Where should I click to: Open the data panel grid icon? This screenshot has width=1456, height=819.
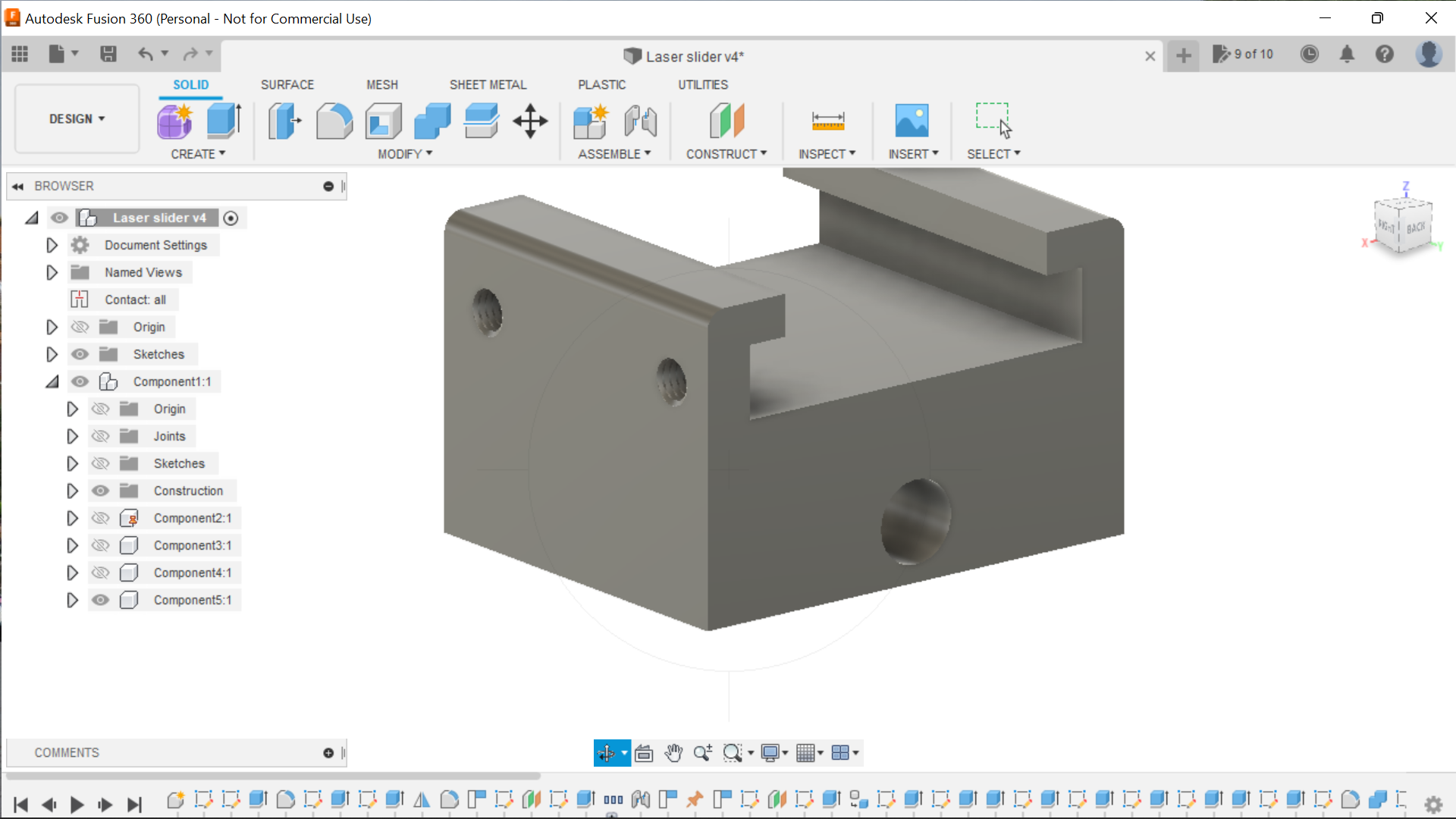20,54
